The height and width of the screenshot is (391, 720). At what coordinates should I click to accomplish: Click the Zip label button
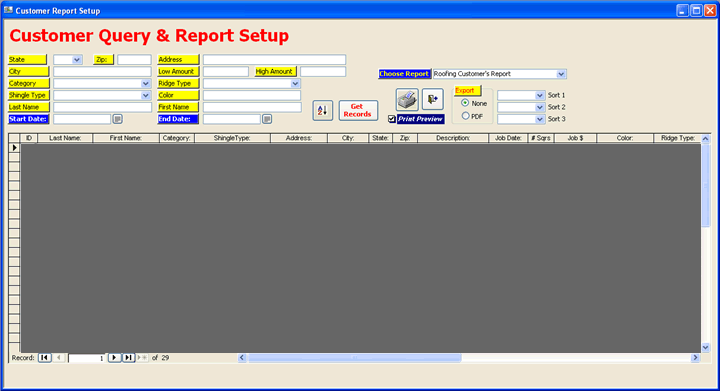(x=103, y=60)
